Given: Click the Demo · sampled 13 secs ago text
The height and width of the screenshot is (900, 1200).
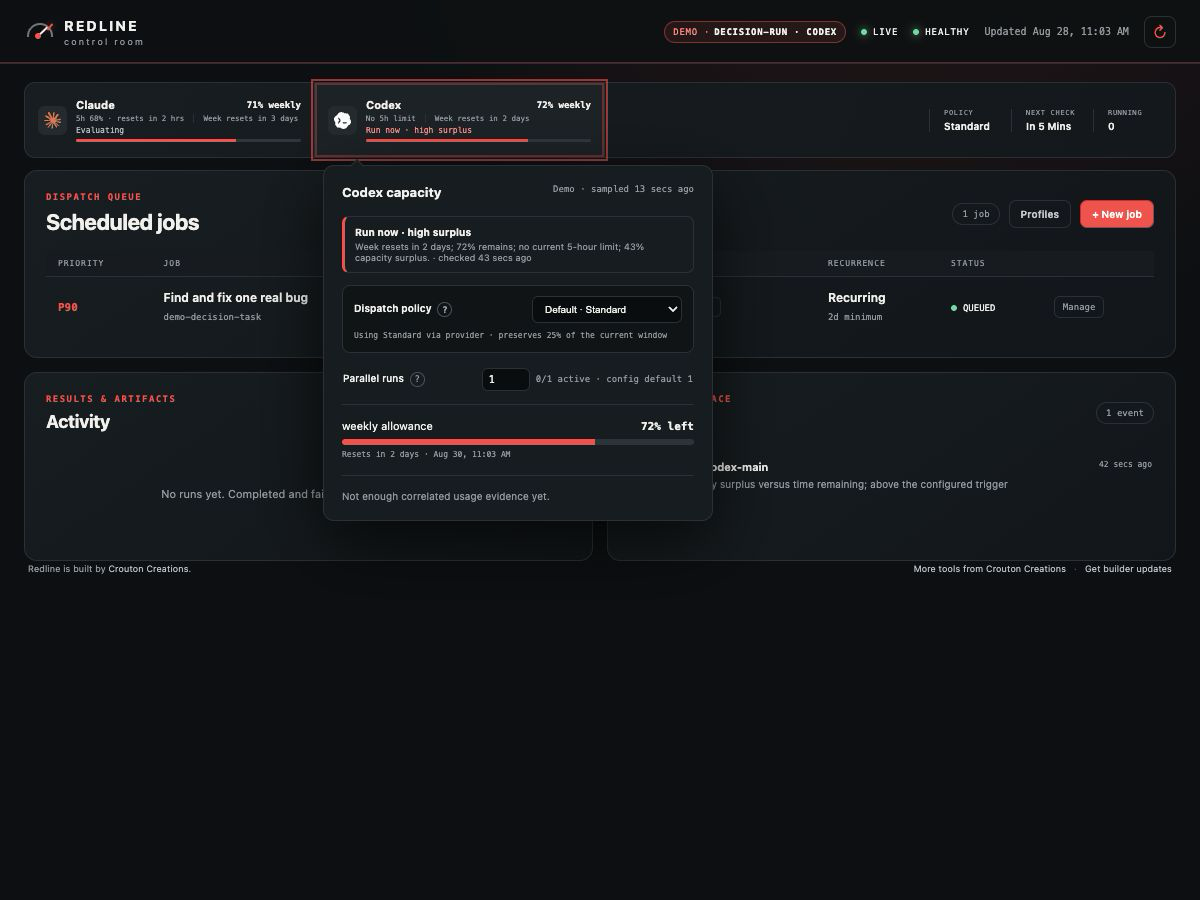Looking at the screenshot, I should click(623, 189).
